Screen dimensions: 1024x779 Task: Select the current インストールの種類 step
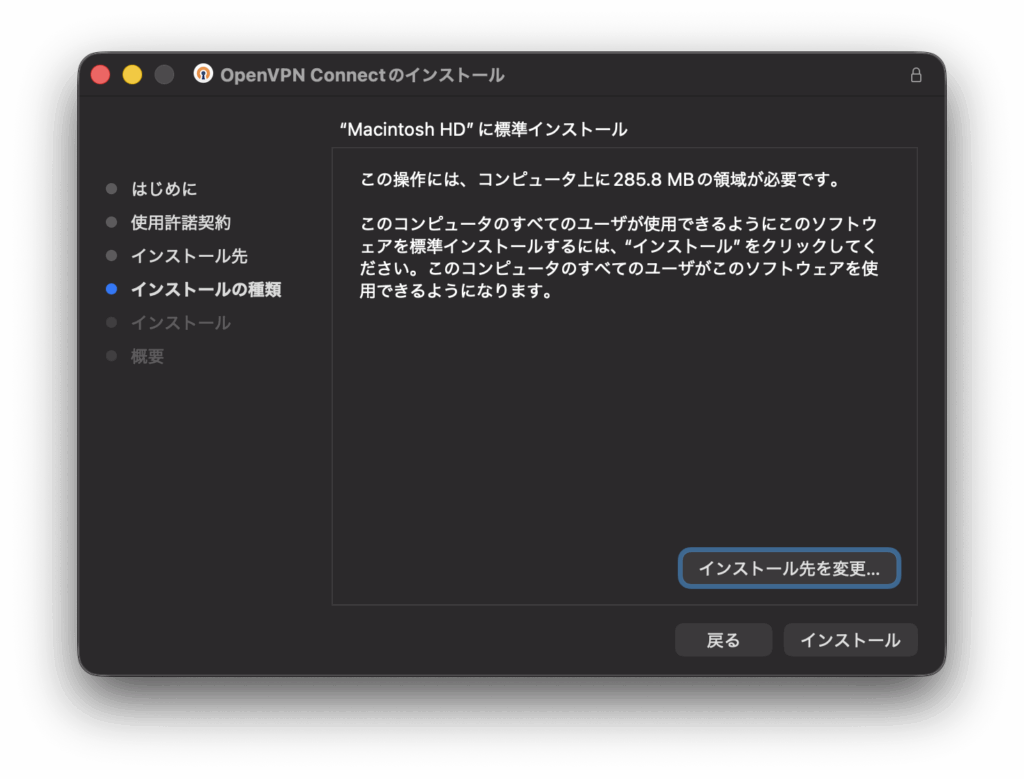[x=206, y=289]
